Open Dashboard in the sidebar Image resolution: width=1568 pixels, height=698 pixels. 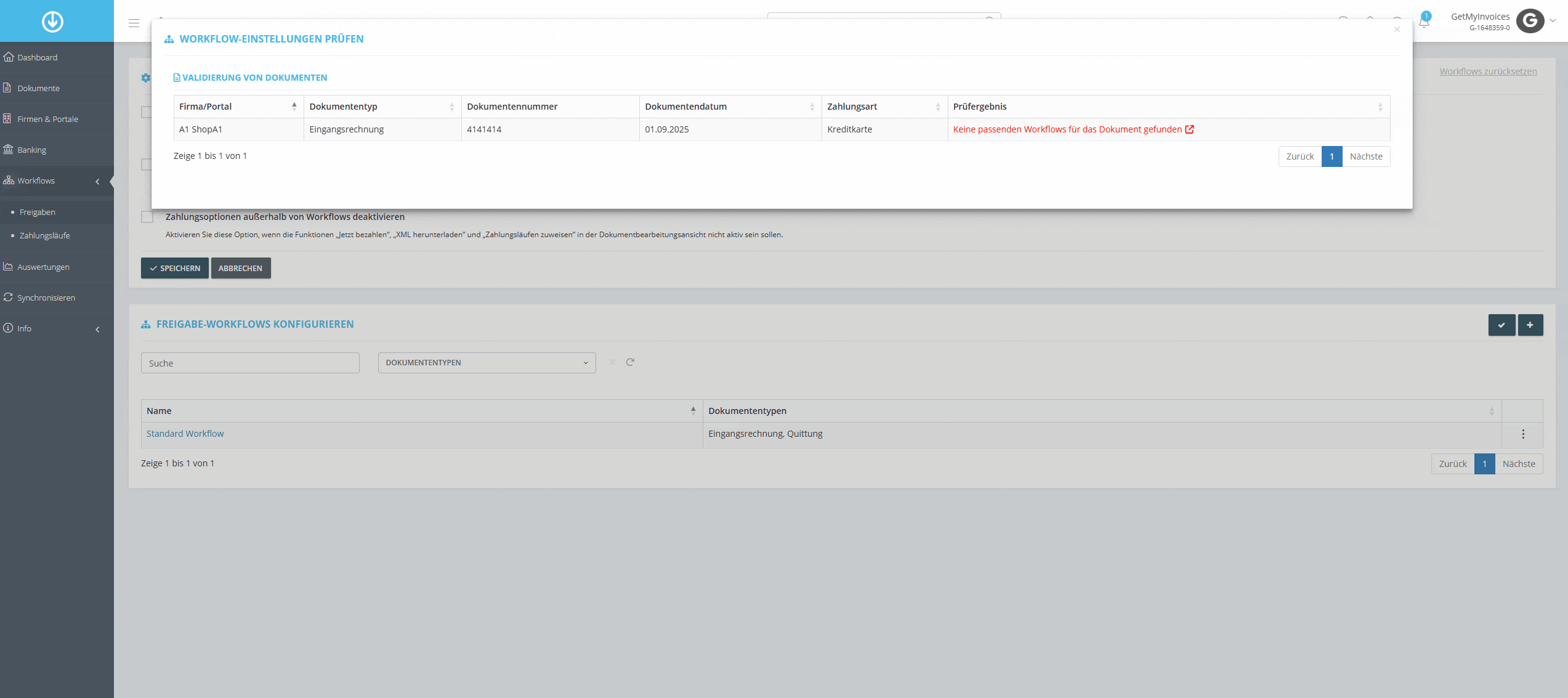click(57, 57)
